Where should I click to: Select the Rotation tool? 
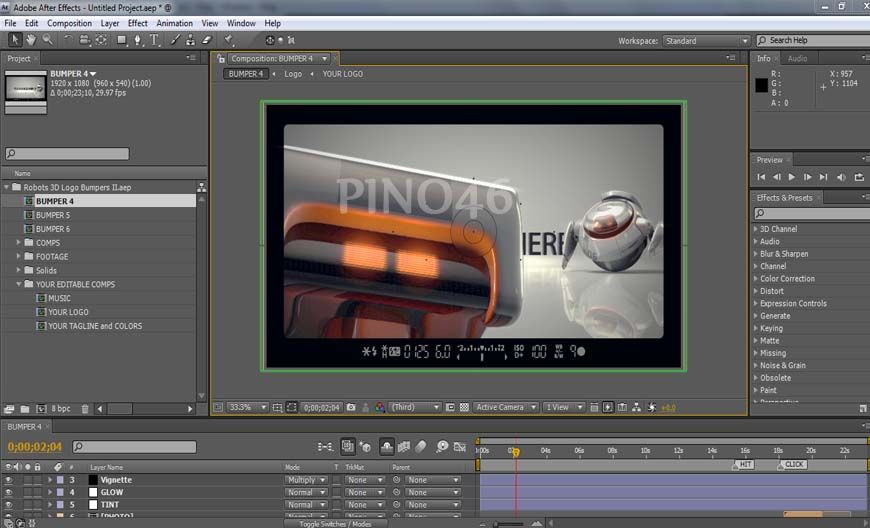coord(68,40)
